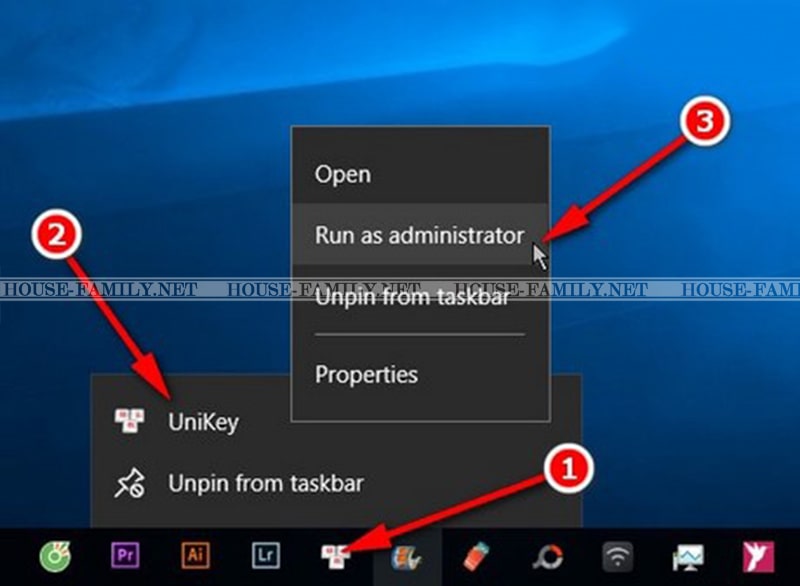The width and height of the screenshot is (800, 586).
Task: Click the UniKey keyboard icon in jump list
Action: tap(129, 421)
